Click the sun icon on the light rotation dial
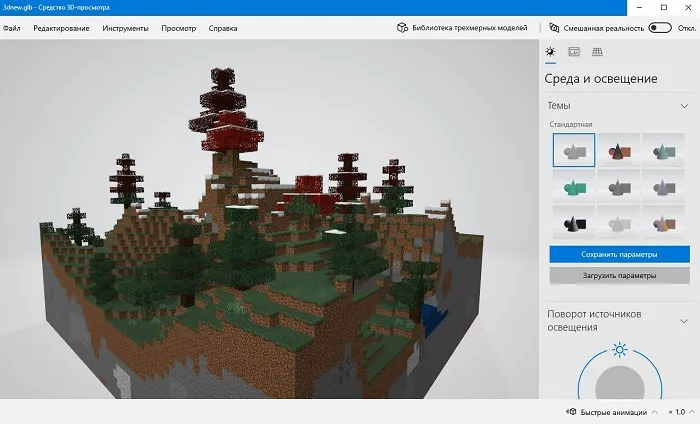700x424 pixels. 620,350
